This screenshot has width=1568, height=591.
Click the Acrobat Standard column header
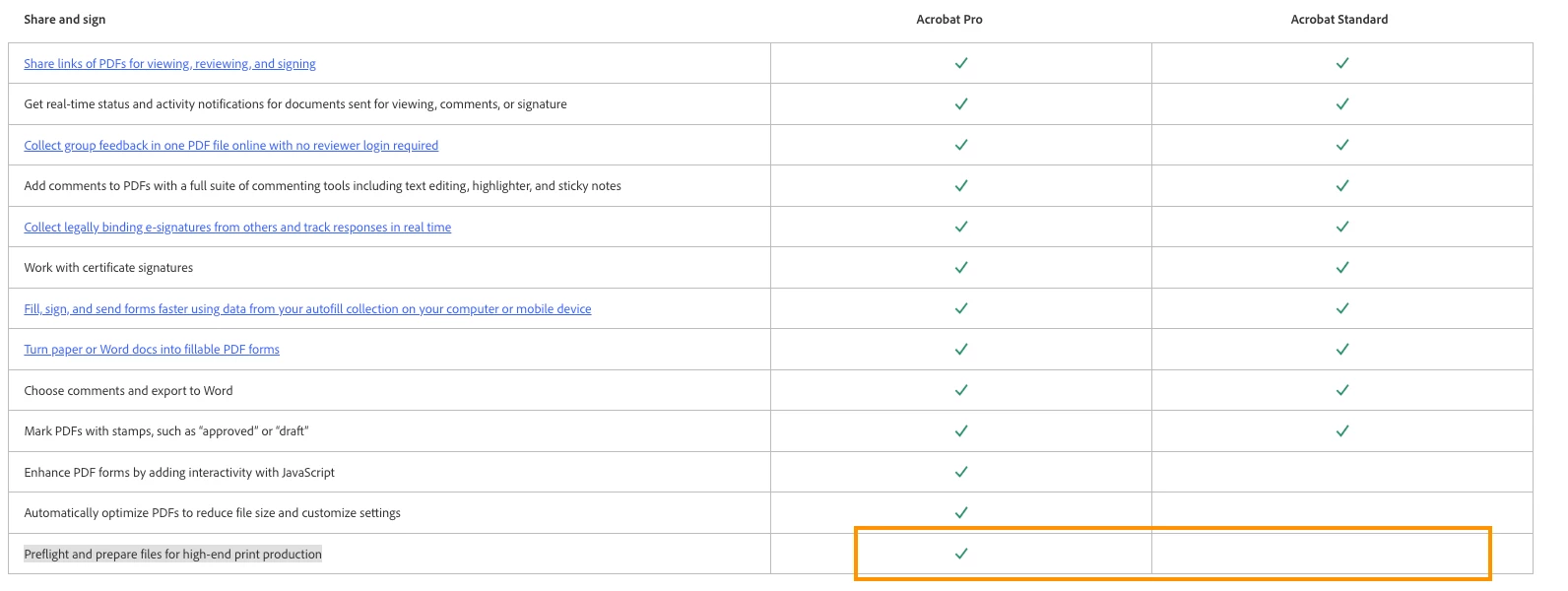tap(1339, 20)
